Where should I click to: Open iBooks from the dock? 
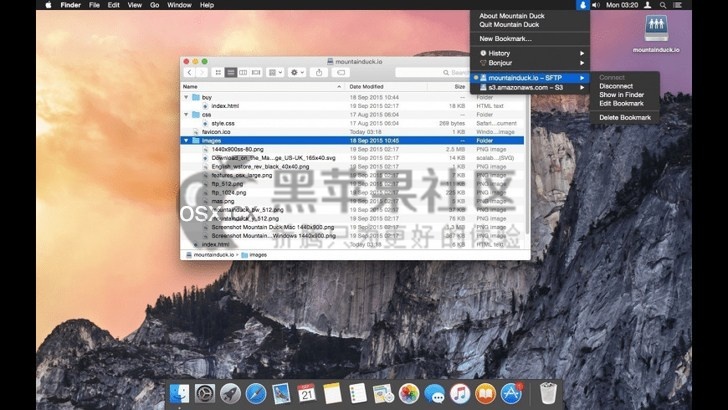486,394
